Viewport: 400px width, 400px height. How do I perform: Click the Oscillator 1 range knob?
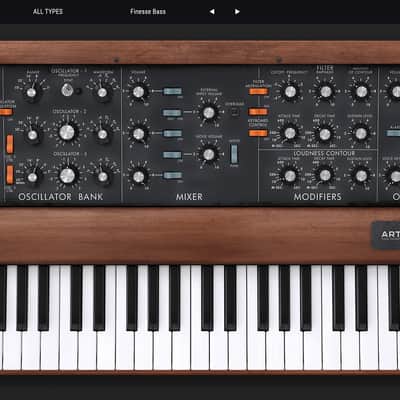(31, 92)
